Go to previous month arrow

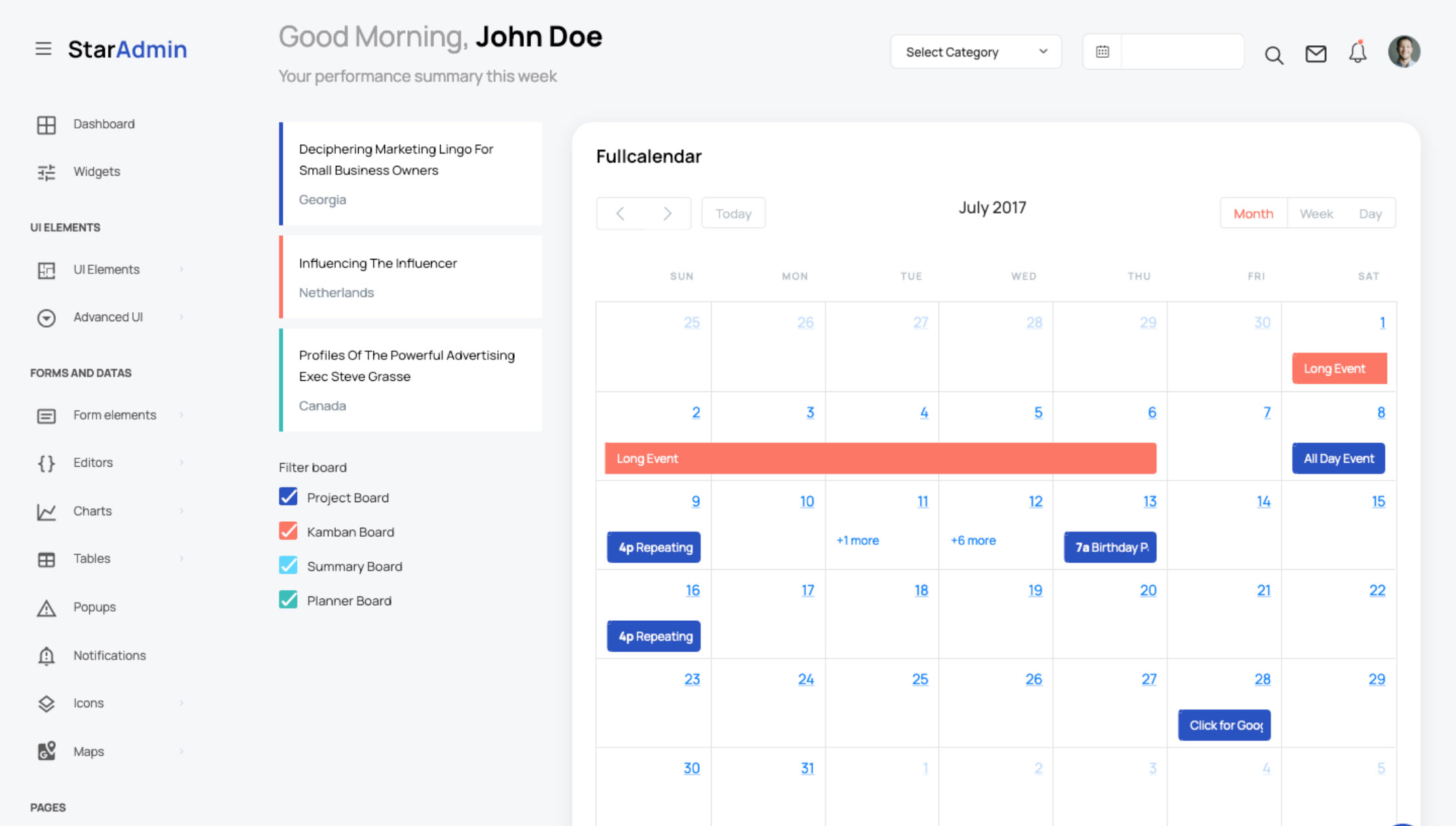click(x=620, y=214)
